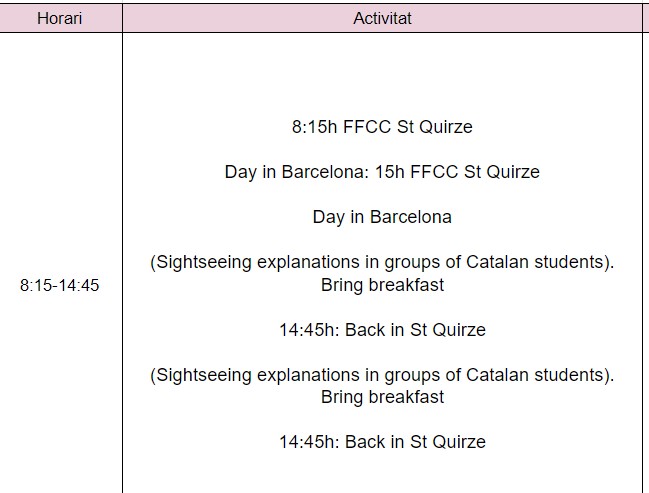
Task: Click the last "14:45h: Back in St Quirze" line
Action: [x=382, y=442]
